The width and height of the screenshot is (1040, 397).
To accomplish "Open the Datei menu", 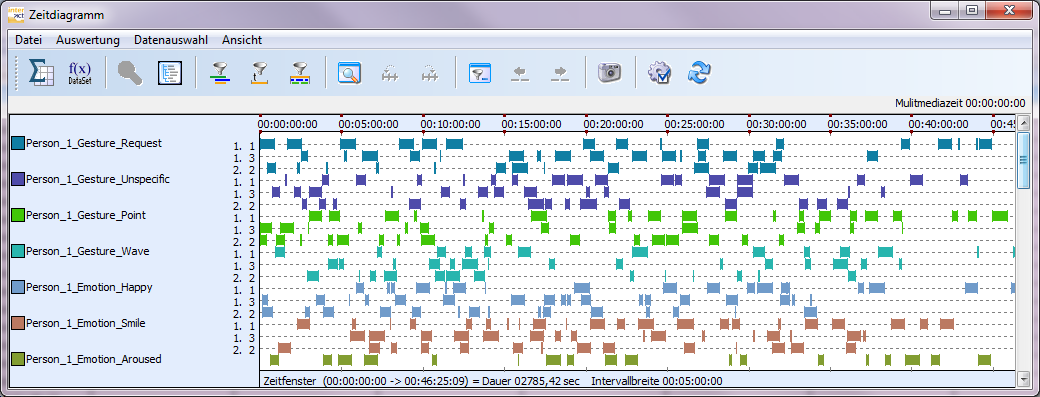I will click(29, 40).
